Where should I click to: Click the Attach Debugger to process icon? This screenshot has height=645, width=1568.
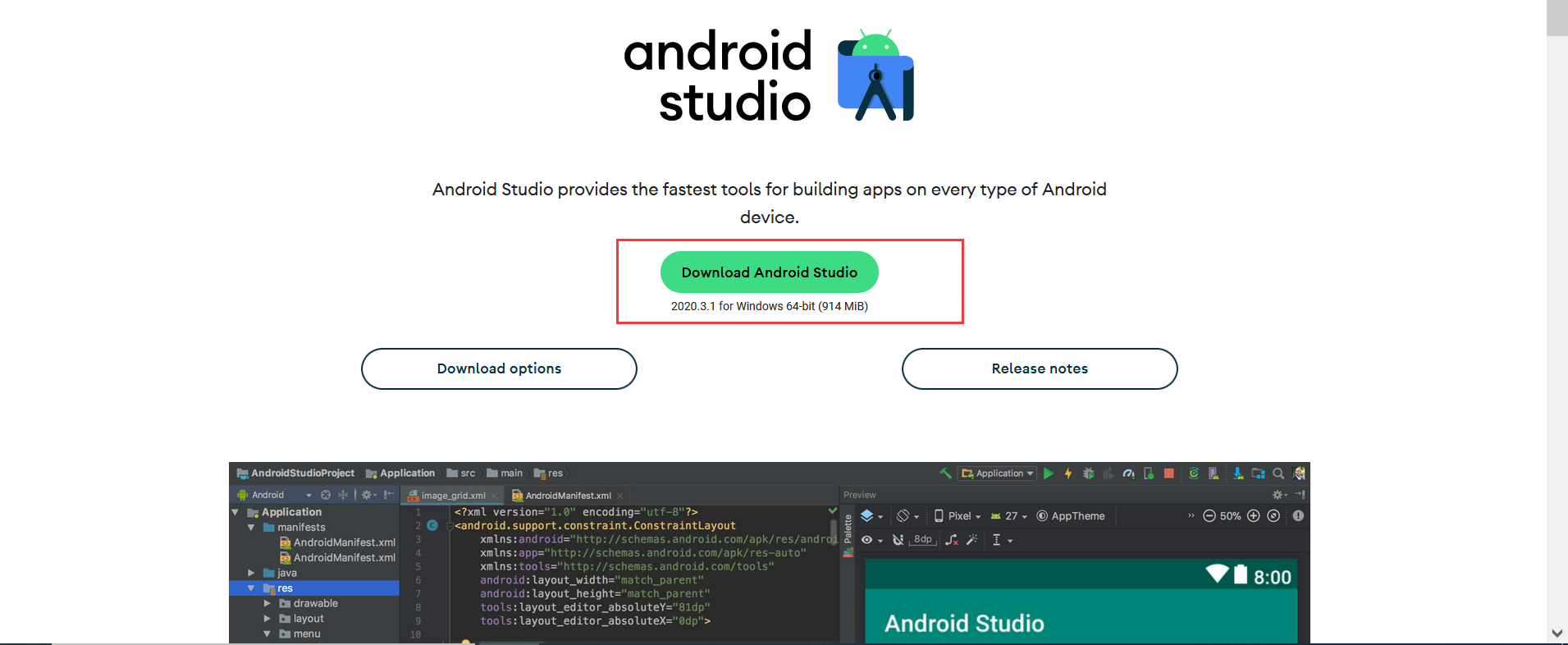pyautogui.click(x=1149, y=473)
